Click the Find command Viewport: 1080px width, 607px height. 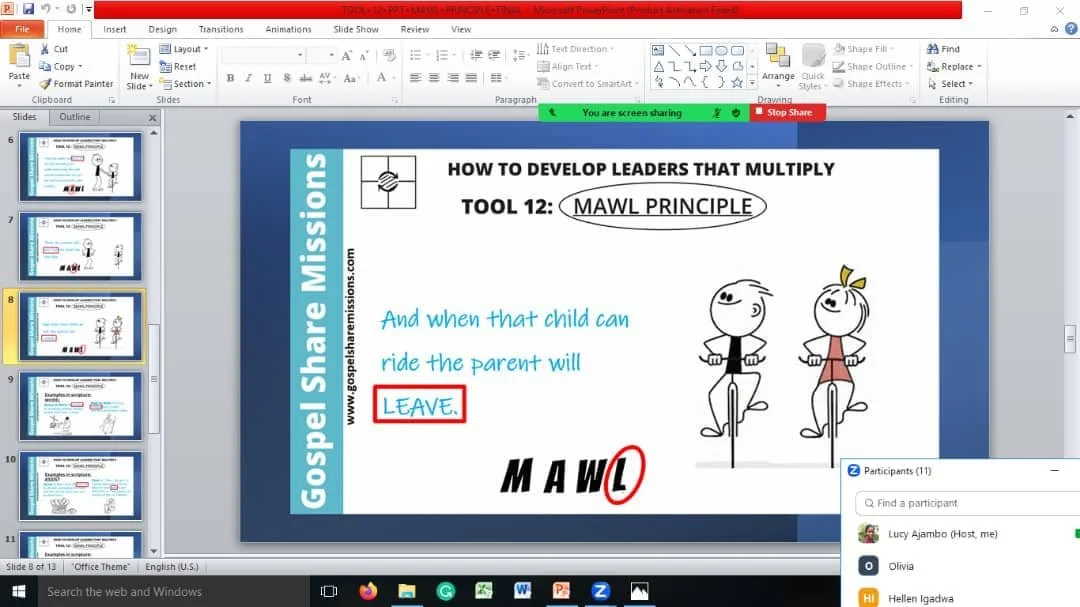click(944, 49)
